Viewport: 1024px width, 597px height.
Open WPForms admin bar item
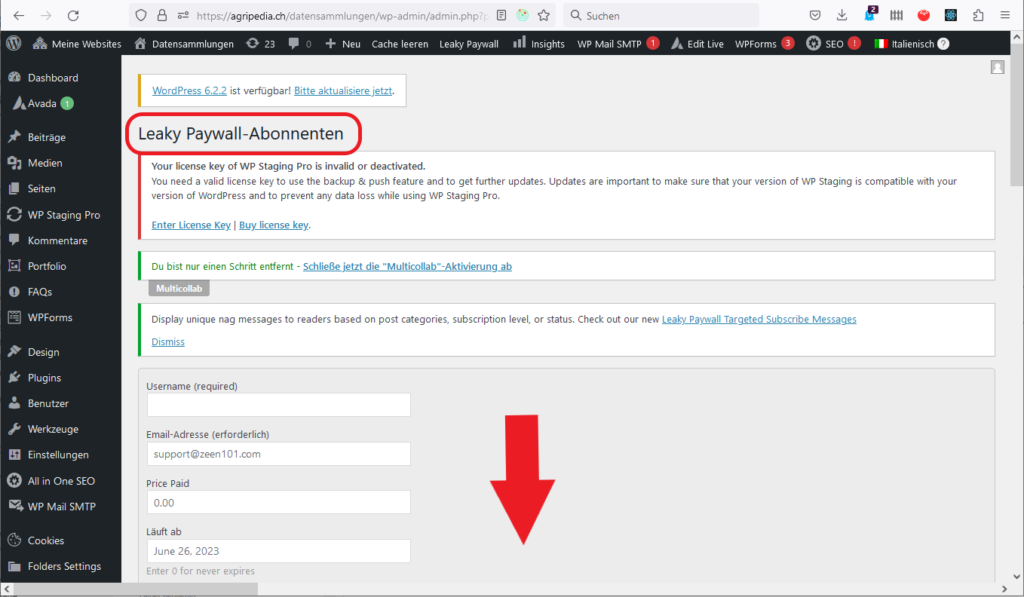coord(764,44)
